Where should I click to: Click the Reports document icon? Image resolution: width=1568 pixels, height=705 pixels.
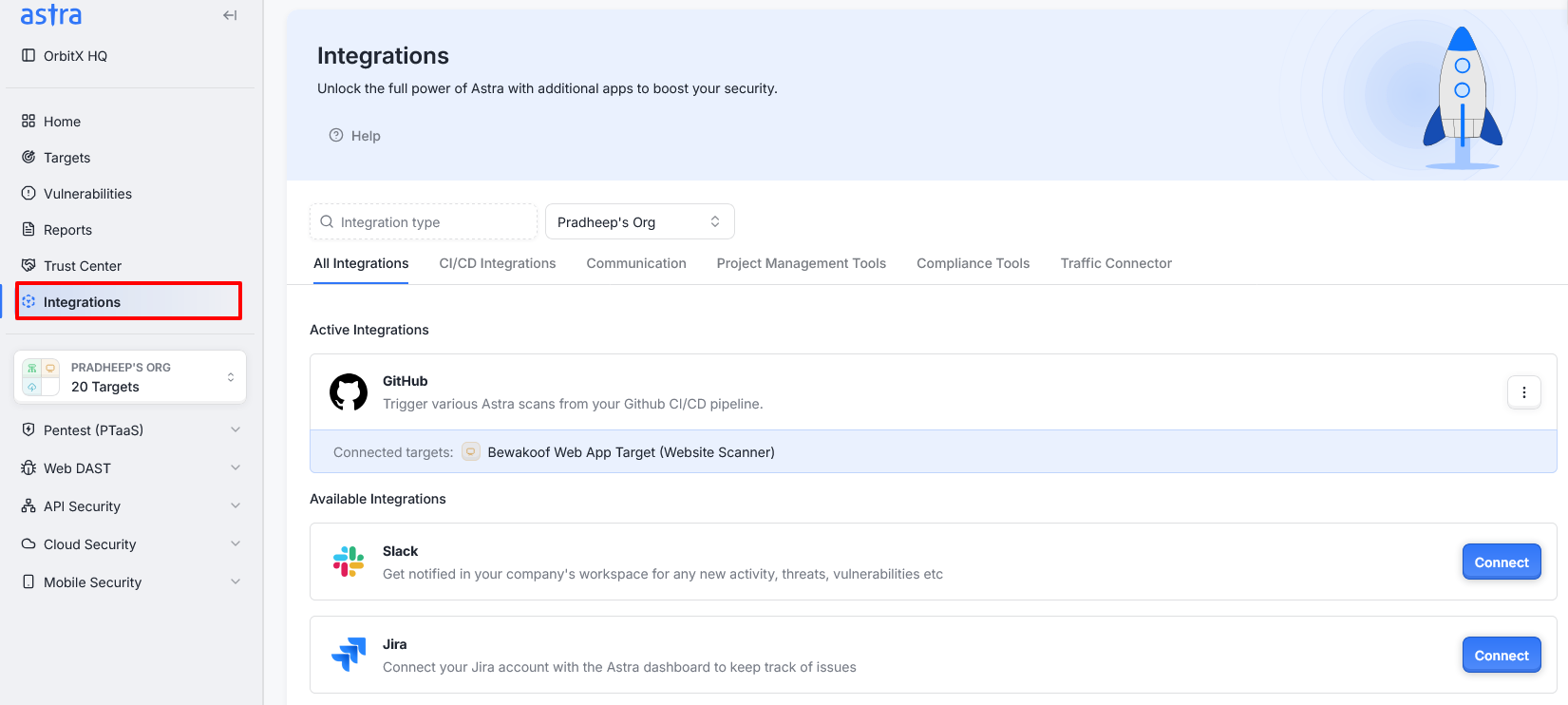click(x=28, y=229)
